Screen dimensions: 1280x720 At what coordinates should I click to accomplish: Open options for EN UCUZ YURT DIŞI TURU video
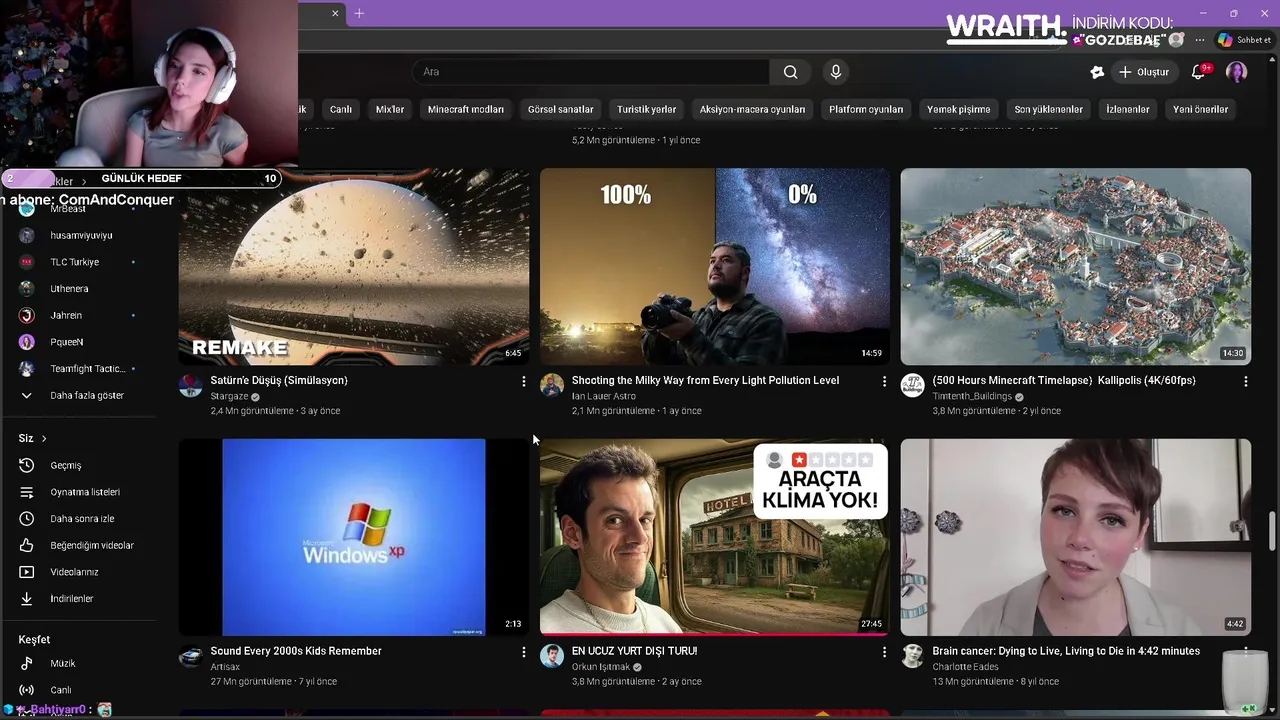884,652
